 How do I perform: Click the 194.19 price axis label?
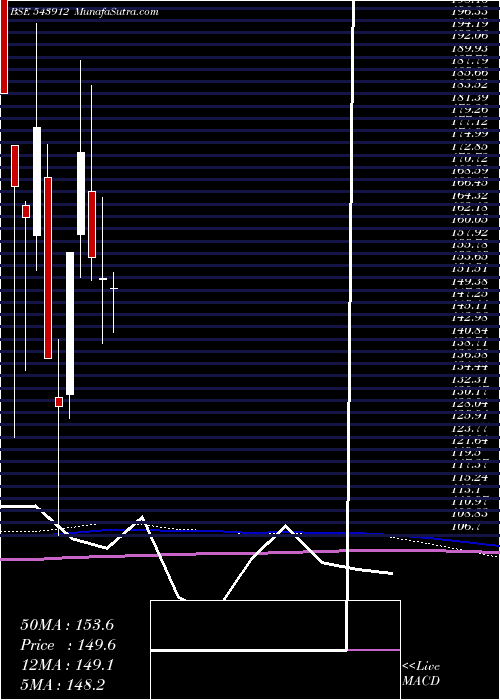(469, 24)
